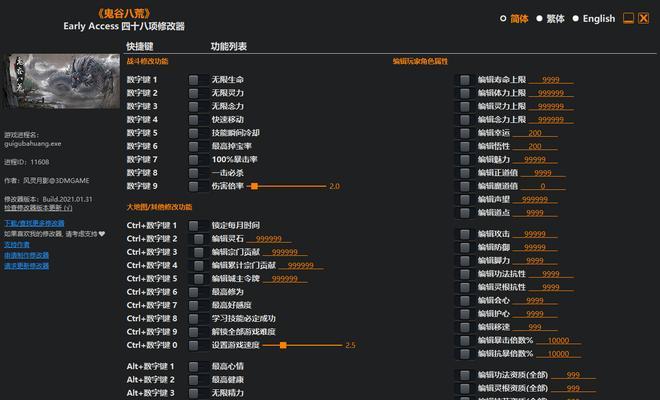
Task: Enable the 编辑功法抗性 toggle
Action: pos(465,274)
